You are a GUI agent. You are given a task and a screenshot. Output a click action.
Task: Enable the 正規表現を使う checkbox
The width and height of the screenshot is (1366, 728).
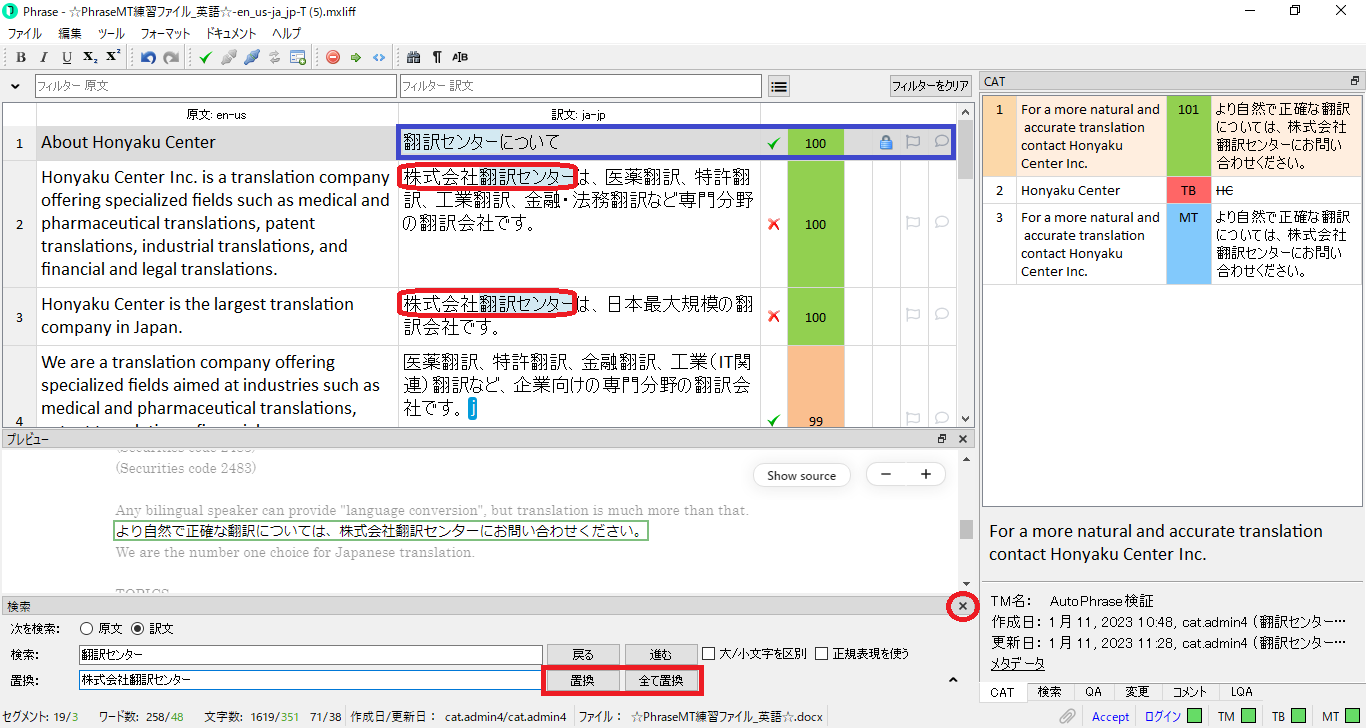point(822,654)
